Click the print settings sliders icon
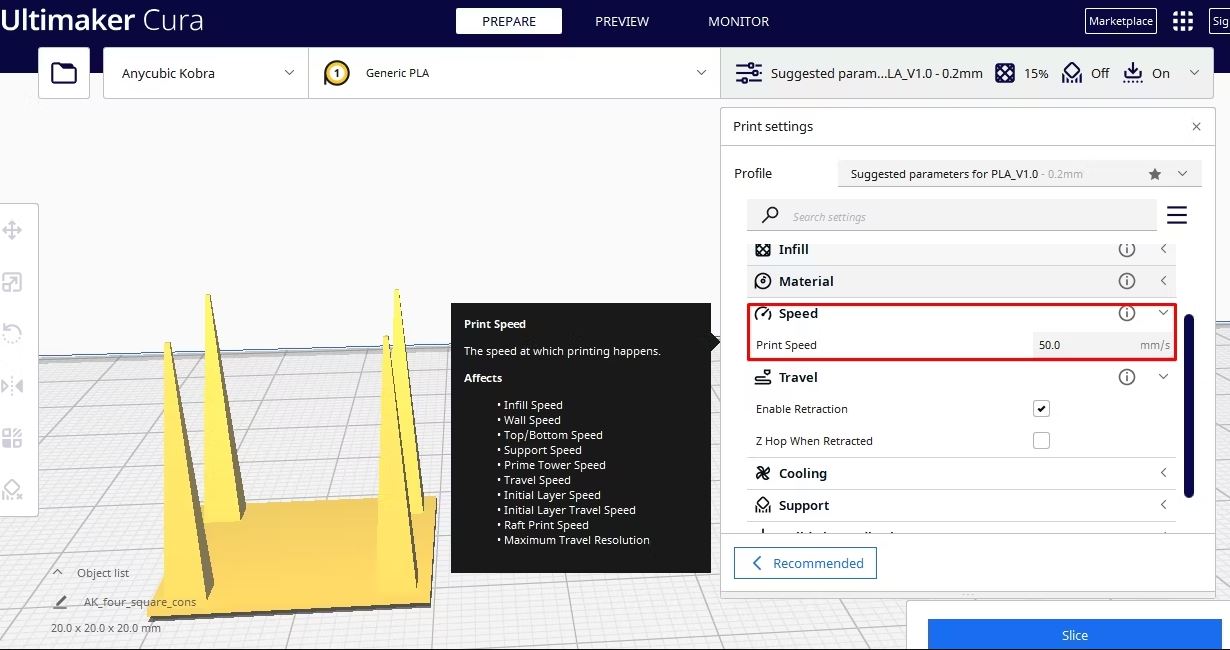This screenshot has width=1230, height=650. (x=748, y=73)
